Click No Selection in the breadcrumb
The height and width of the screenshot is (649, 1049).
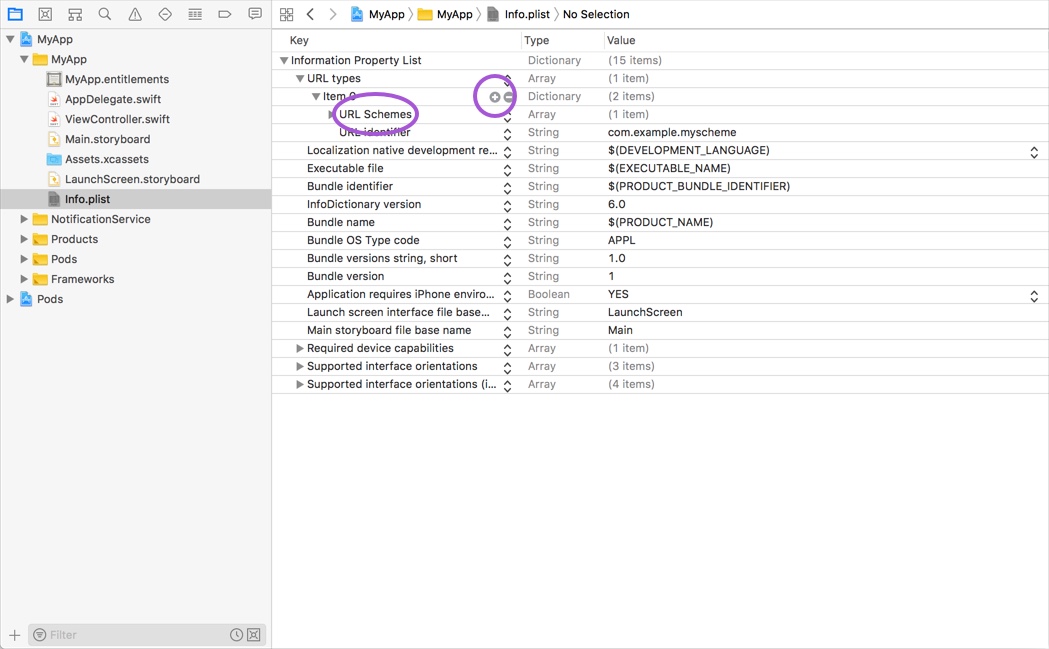pos(596,14)
